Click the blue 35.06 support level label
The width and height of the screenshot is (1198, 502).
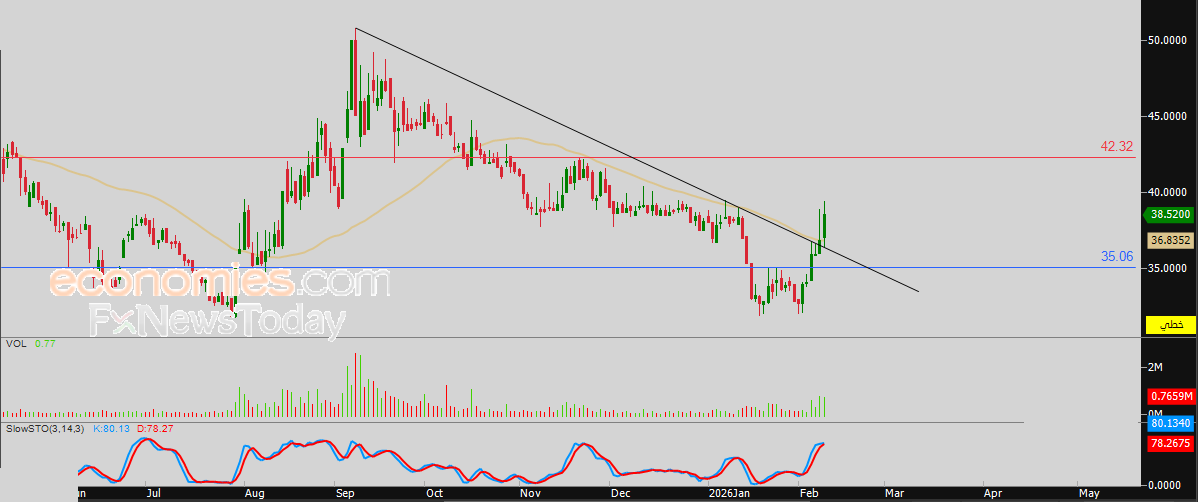coord(1116,257)
